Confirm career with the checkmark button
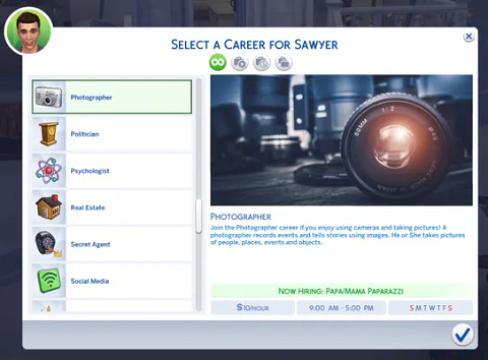 (x=463, y=334)
